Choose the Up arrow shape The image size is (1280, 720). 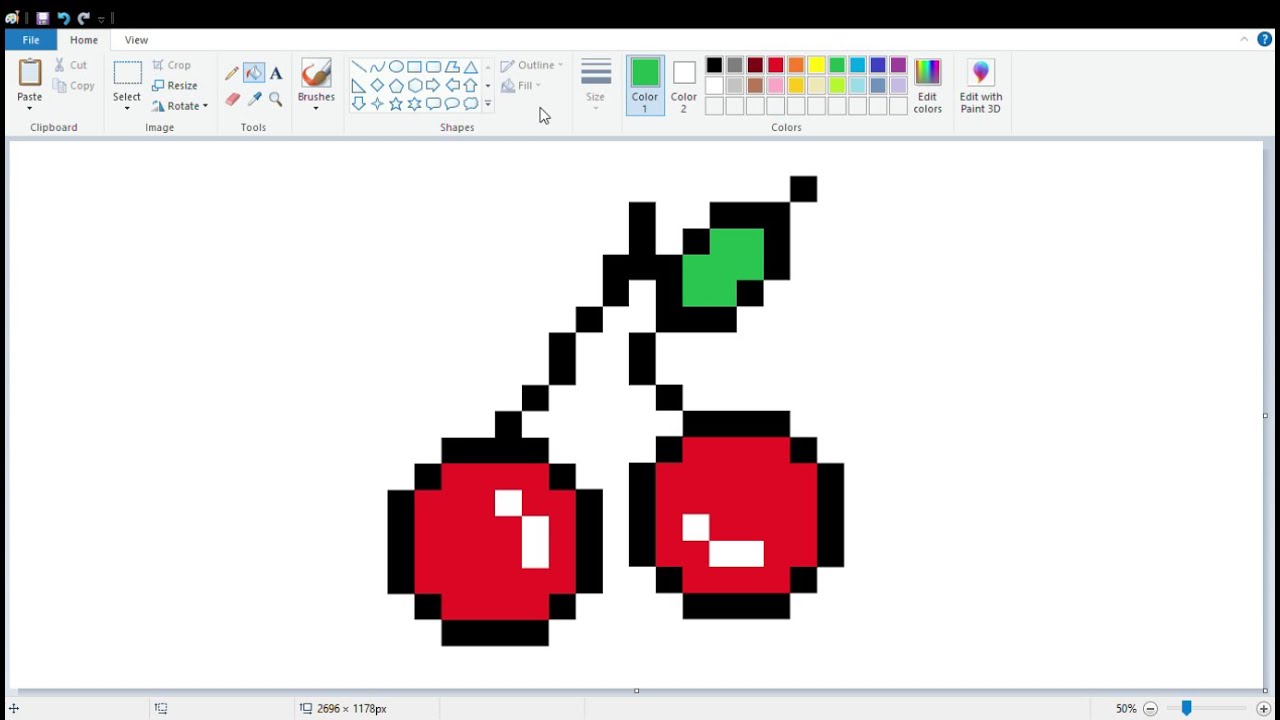470,85
